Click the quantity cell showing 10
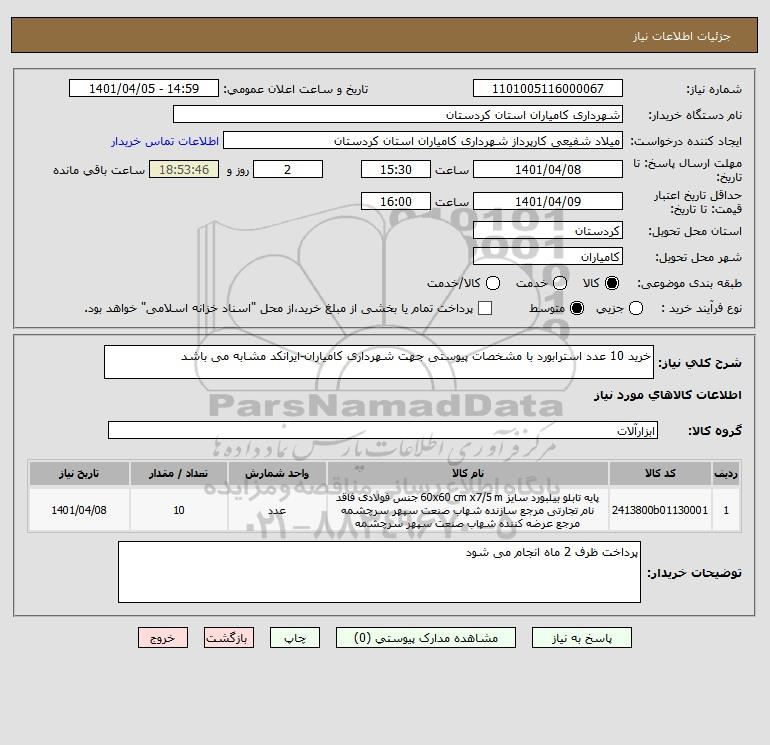Image resolution: width=770 pixels, height=745 pixels. coord(179,510)
